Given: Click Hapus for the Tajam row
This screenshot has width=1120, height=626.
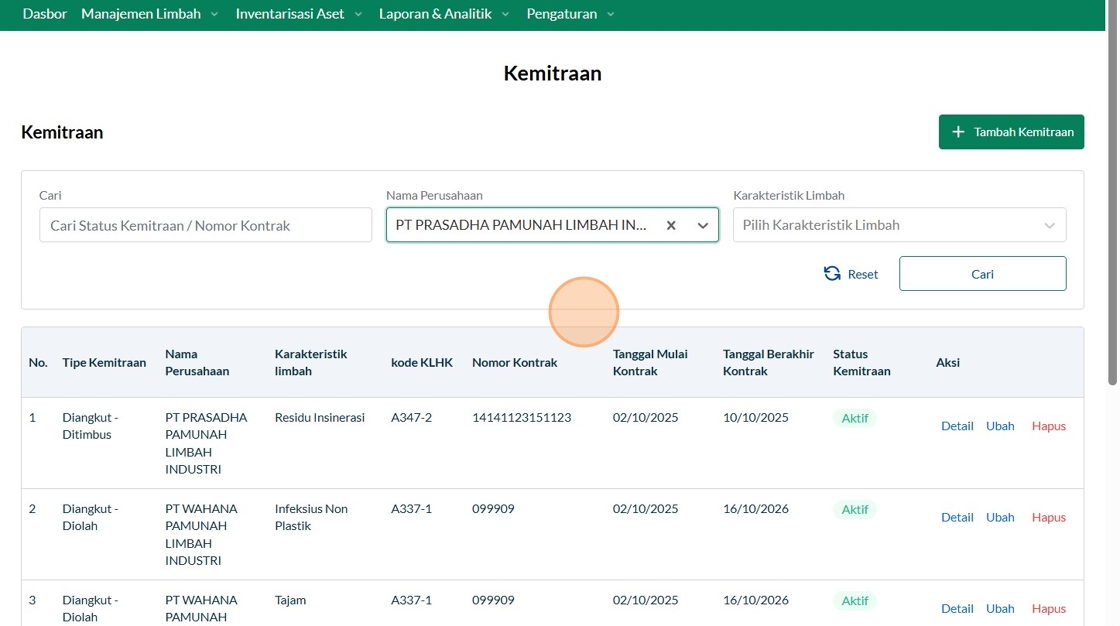Looking at the screenshot, I should pyautogui.click(x=1048, y=609).
